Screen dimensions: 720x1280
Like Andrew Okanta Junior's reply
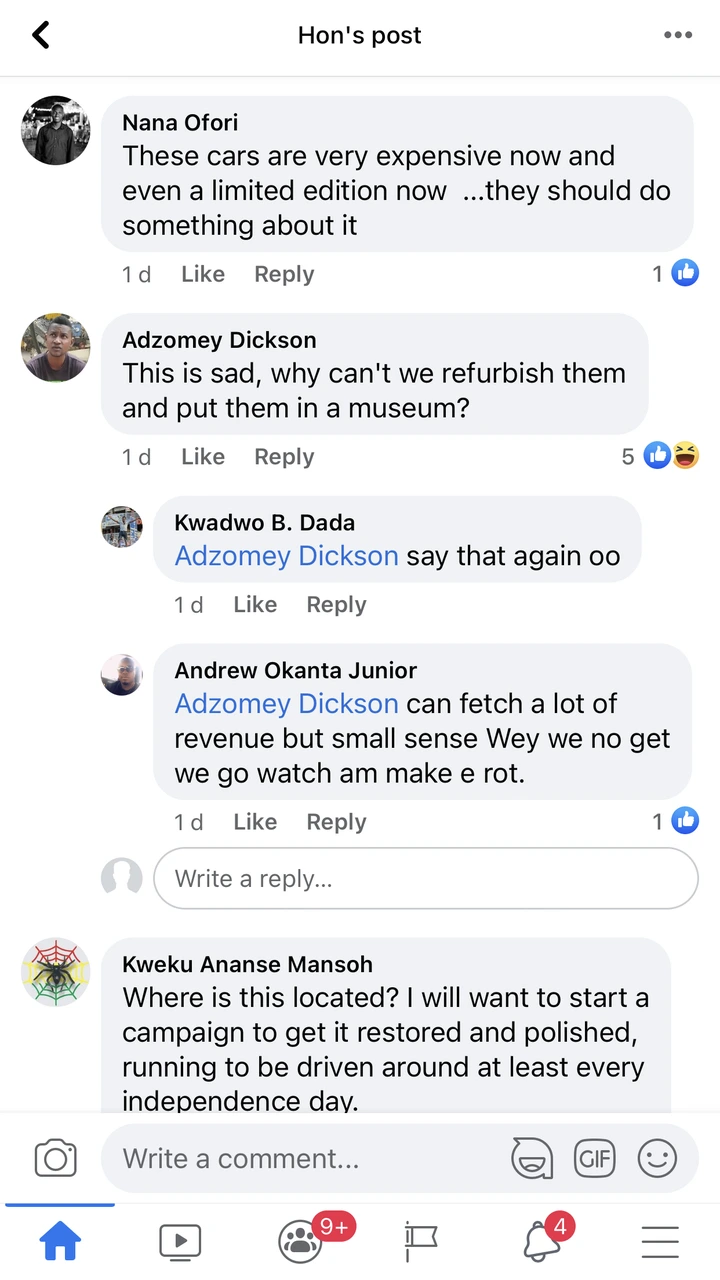pos(254,822)
